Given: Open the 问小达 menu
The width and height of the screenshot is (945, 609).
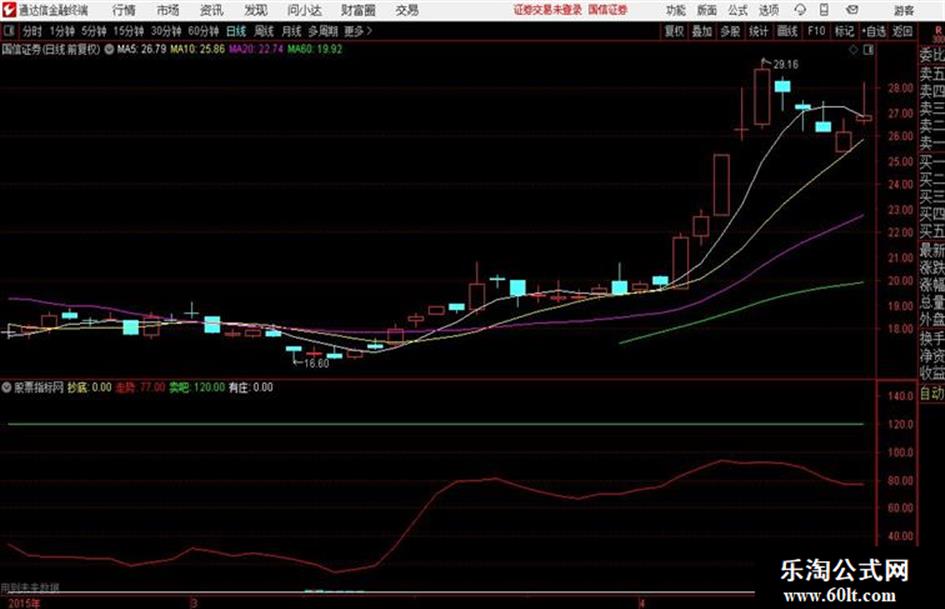Looking at the screenshot, I should (304, 10).
